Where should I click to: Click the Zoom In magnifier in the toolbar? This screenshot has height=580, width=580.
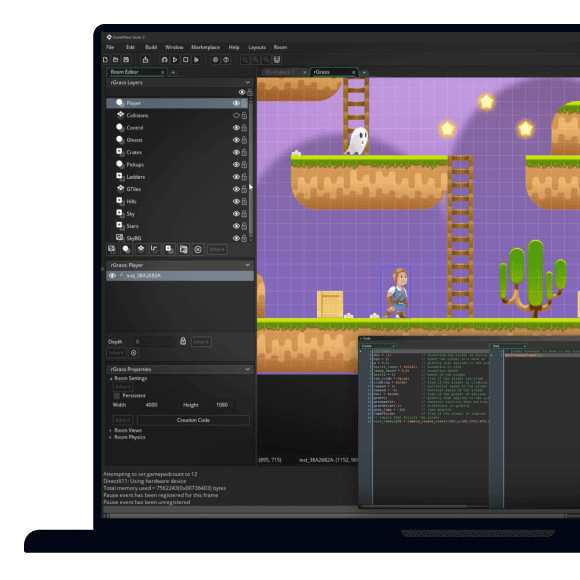pyautogui.click(x=256, y=60)
